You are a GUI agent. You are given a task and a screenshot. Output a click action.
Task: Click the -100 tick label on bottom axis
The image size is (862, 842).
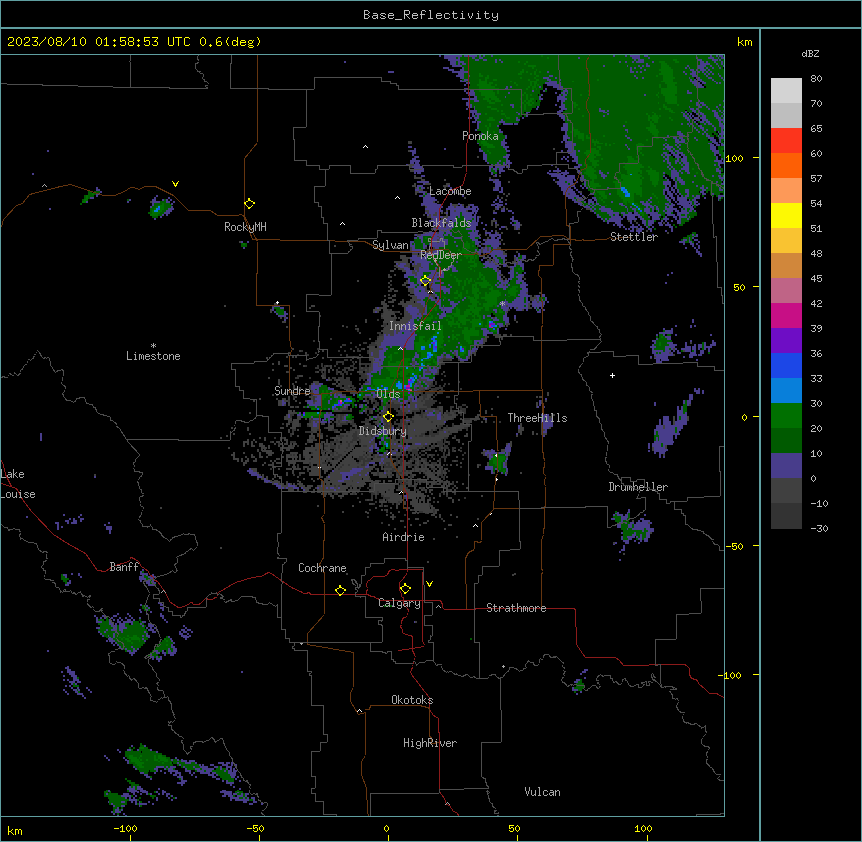coord(125,828)
